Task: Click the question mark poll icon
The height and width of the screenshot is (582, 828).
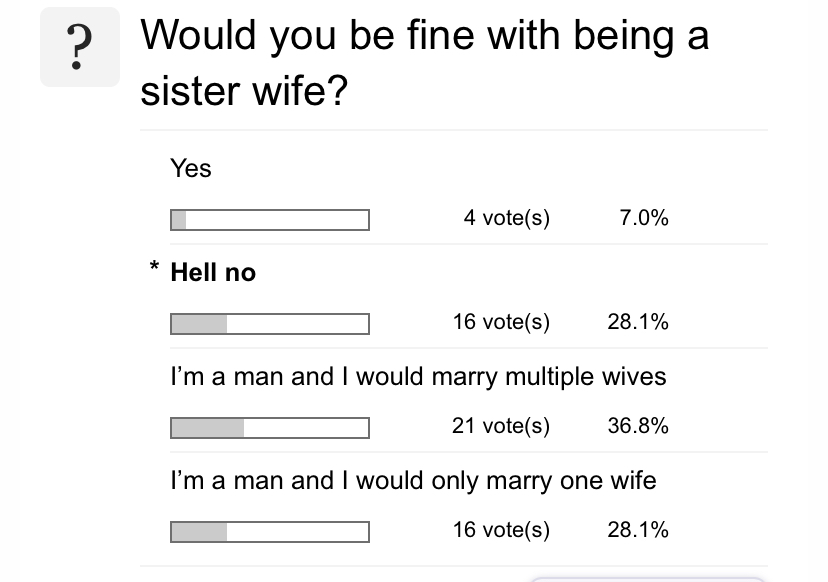Action: pyautogui.click(x=80, y=47)
